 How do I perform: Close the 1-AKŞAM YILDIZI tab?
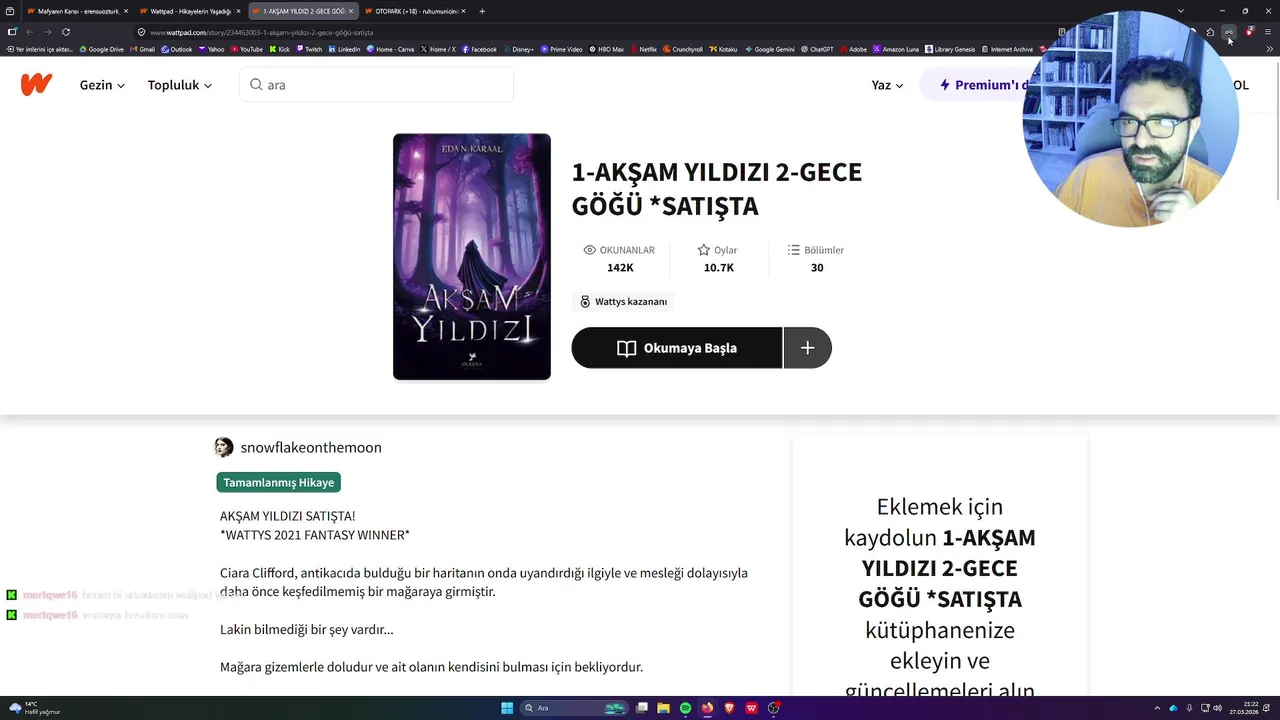(x=351, y=11)
